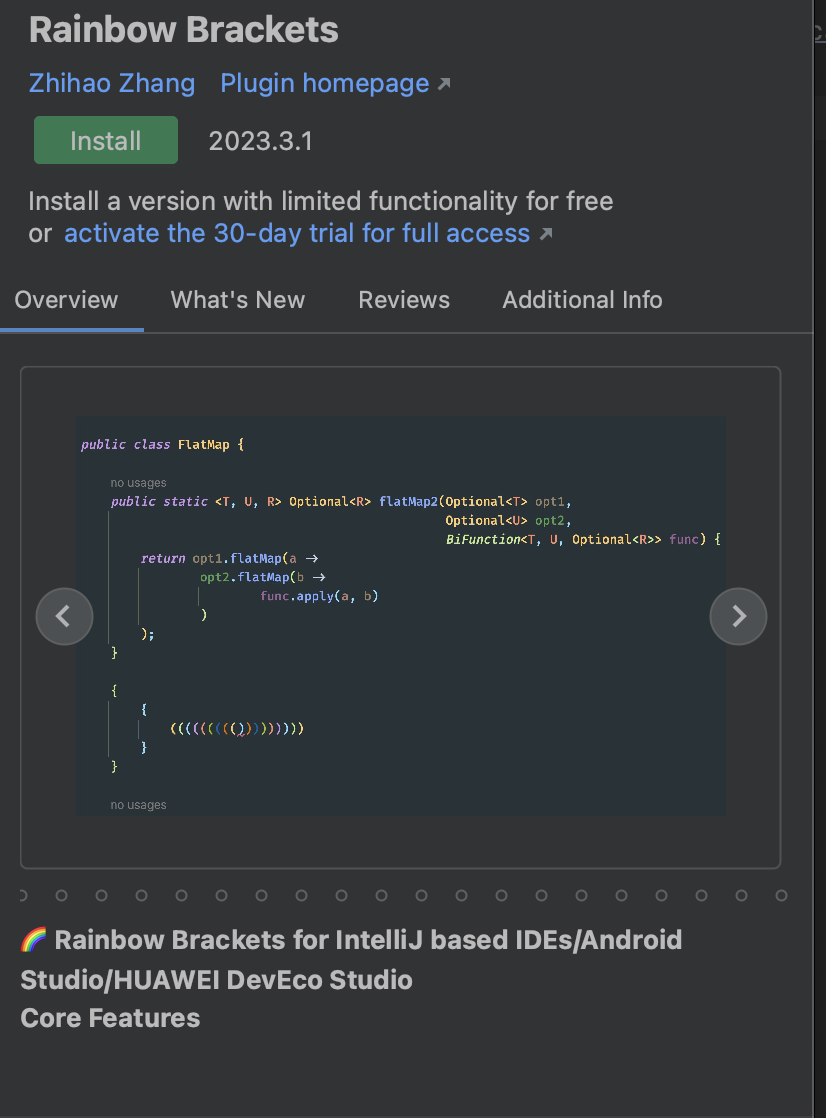Open the What's New tab
This screenshot has width=826, height=1118.
pyautogui.click(x=238, y=300)
